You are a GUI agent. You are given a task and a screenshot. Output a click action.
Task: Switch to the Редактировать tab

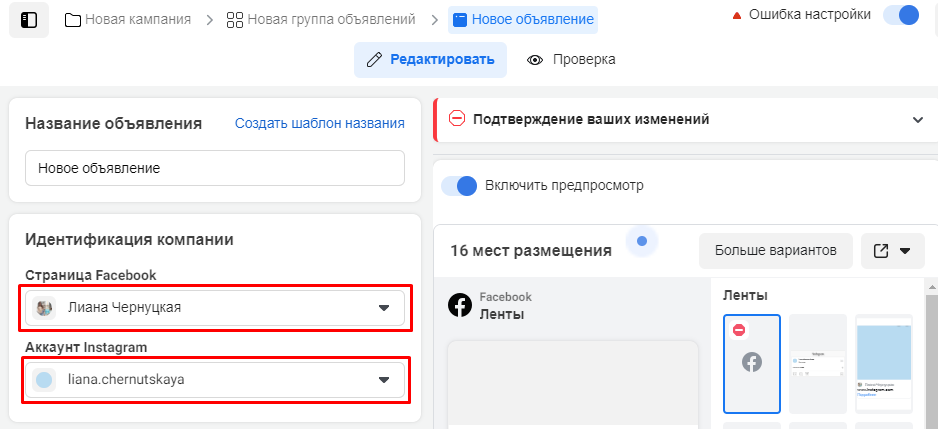pyautogui.click(x=430, y=60)
